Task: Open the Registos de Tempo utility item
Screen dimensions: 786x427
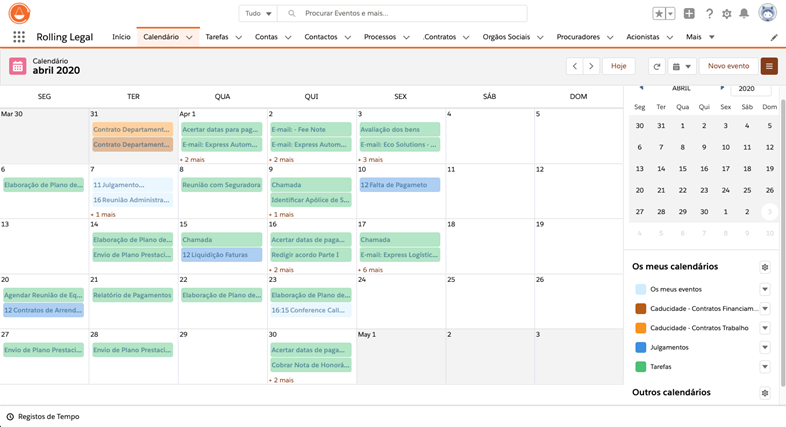Action: pyautogui.click(x=43, y=416)
